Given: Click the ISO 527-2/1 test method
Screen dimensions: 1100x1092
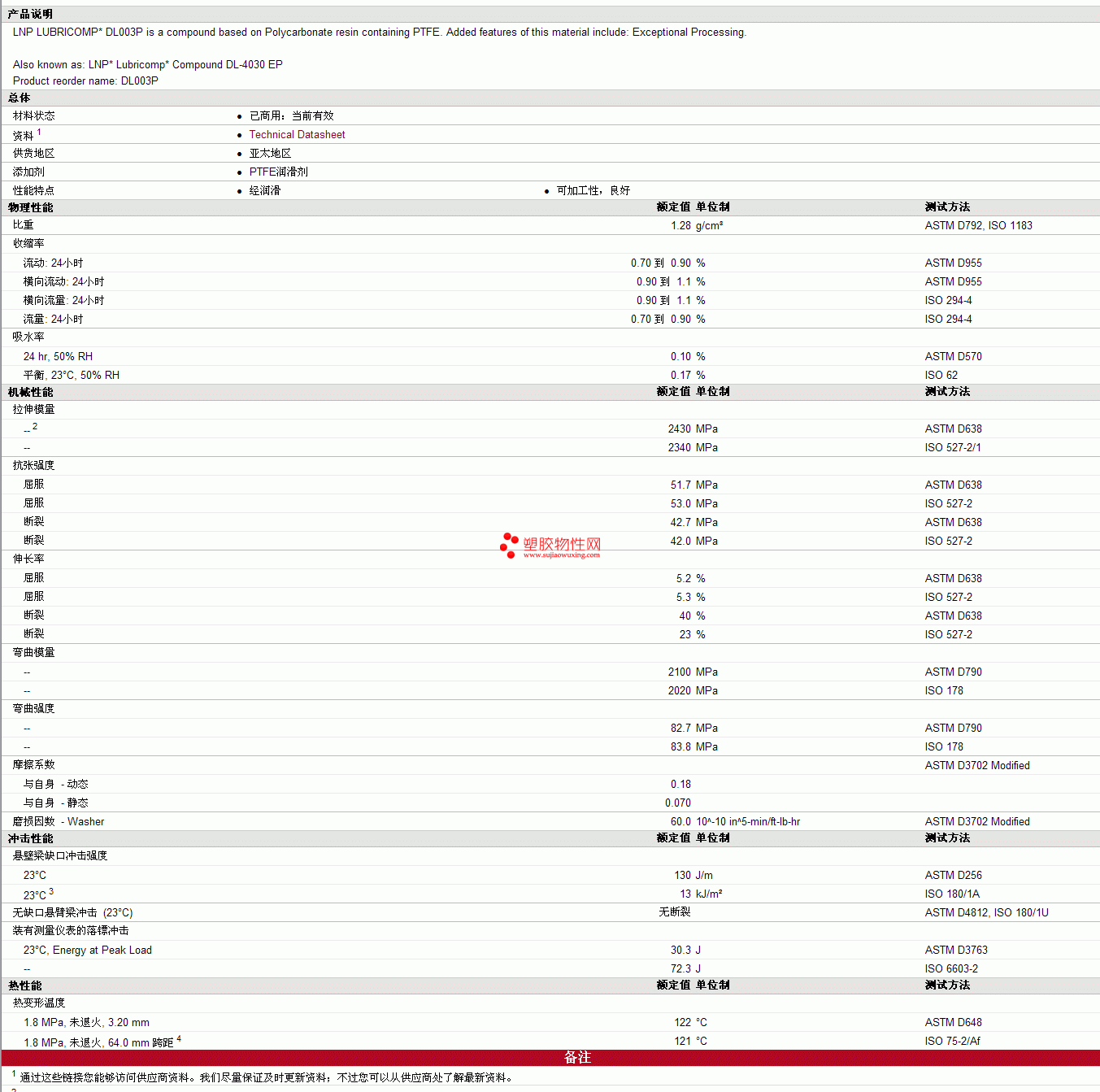Looking at the screenshot, I should click(x=952, y=448).
